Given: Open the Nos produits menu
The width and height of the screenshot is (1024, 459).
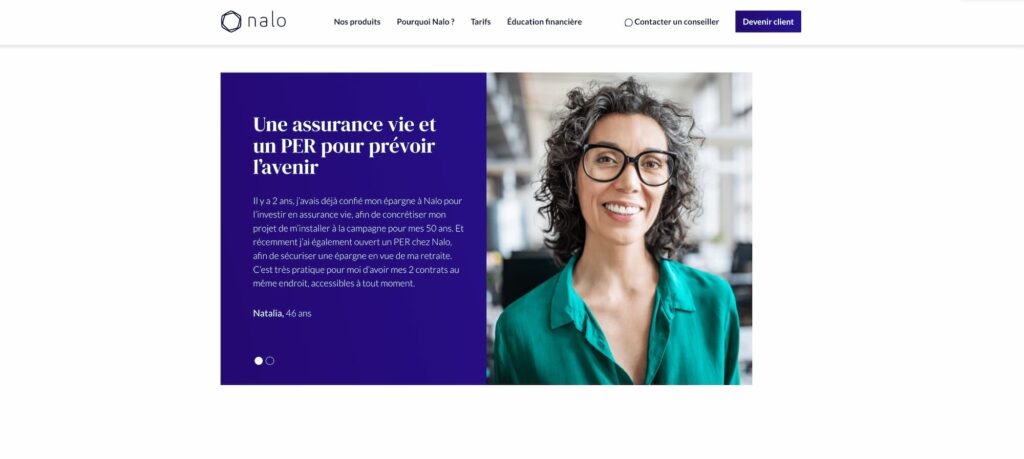Looking at the screenshot, I should tap(357, 22).
